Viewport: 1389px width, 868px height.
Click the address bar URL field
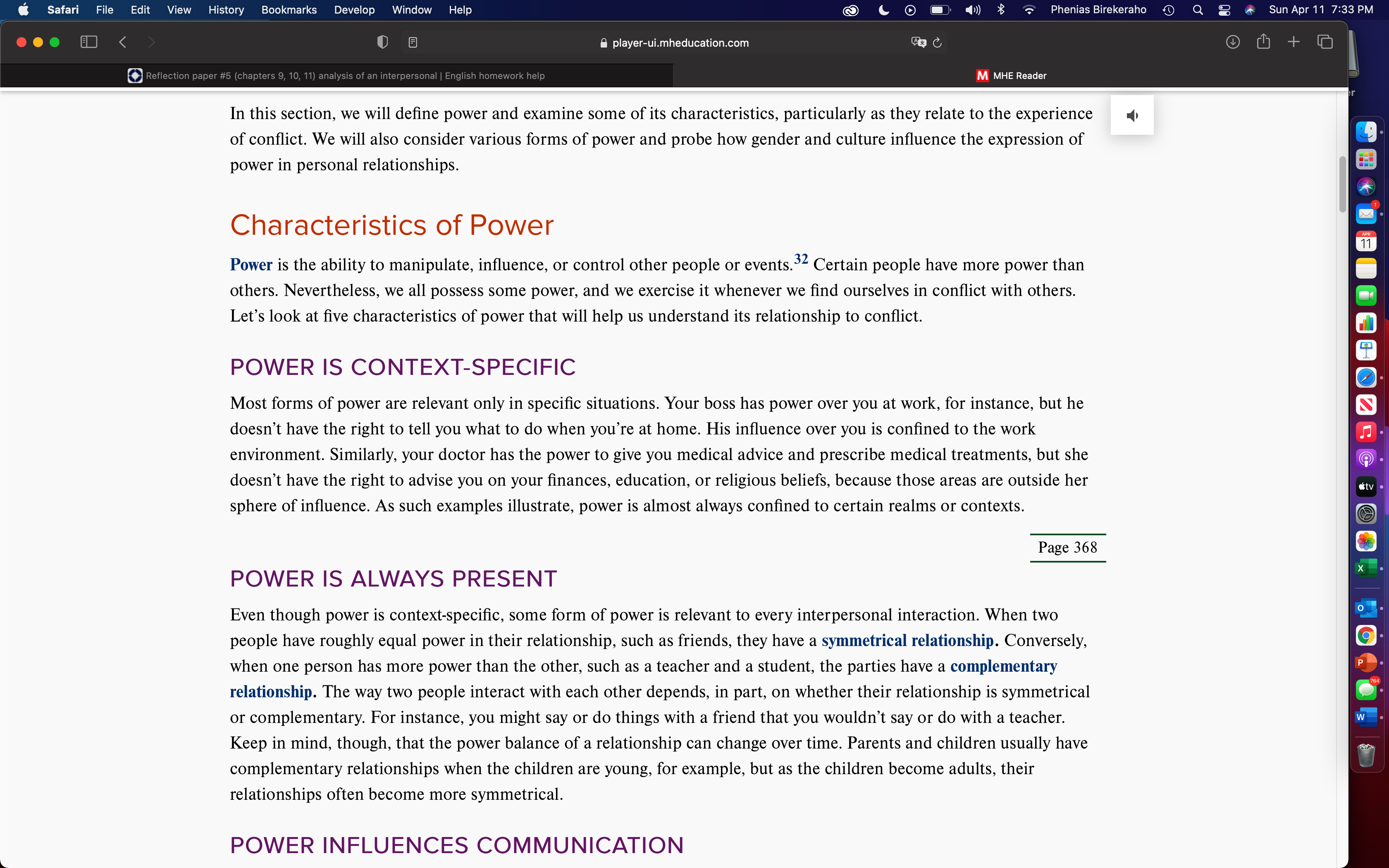coord(674,43)
